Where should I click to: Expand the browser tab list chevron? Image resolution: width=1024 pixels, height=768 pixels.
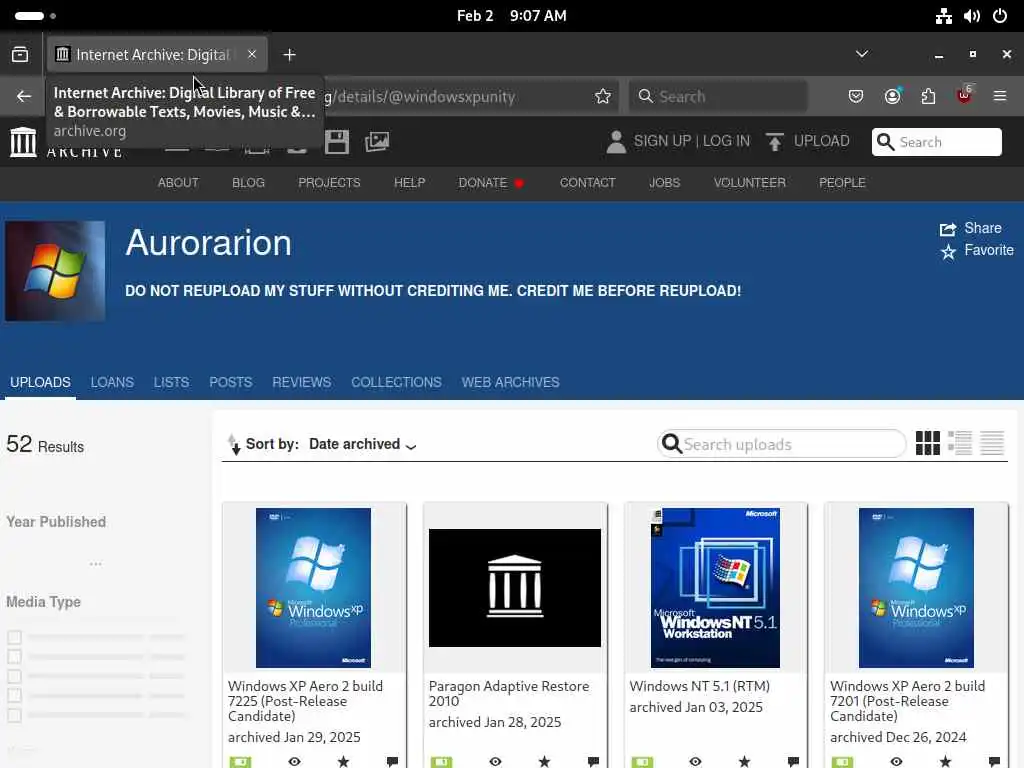862,54
